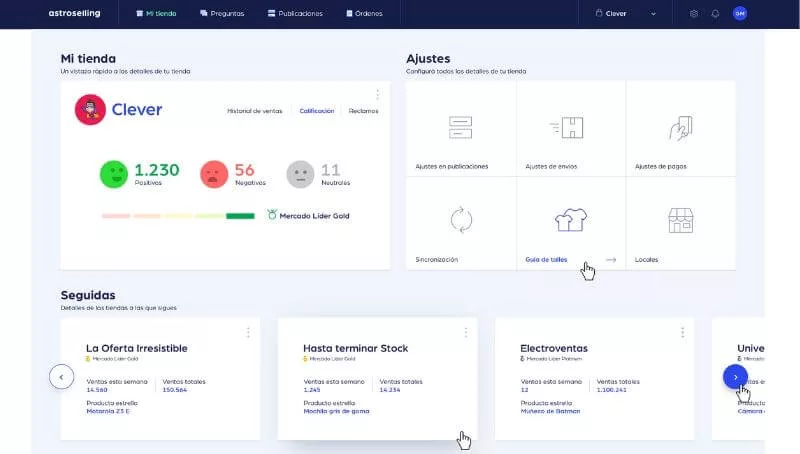Open the Órdenes tab
The image size is (800, 454).
pyautogui.click(x=364, y=14)
